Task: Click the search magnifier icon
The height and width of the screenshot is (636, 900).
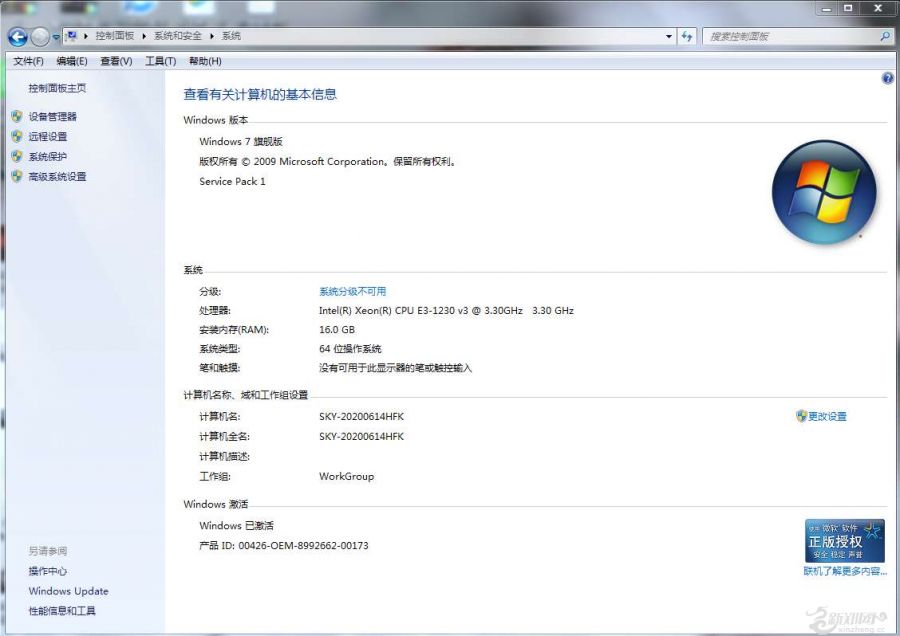Action: point(885,36)
